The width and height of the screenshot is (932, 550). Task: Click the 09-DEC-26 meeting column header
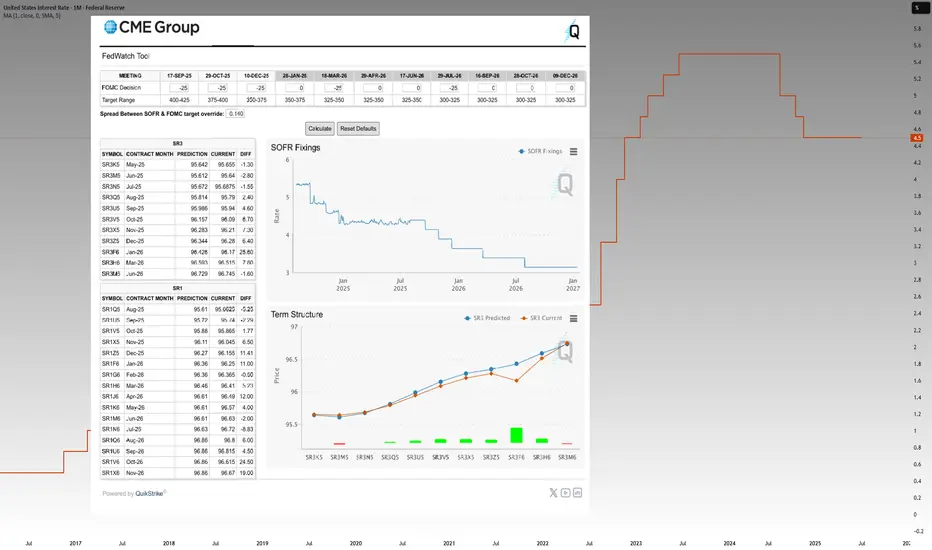pos(565,76)
